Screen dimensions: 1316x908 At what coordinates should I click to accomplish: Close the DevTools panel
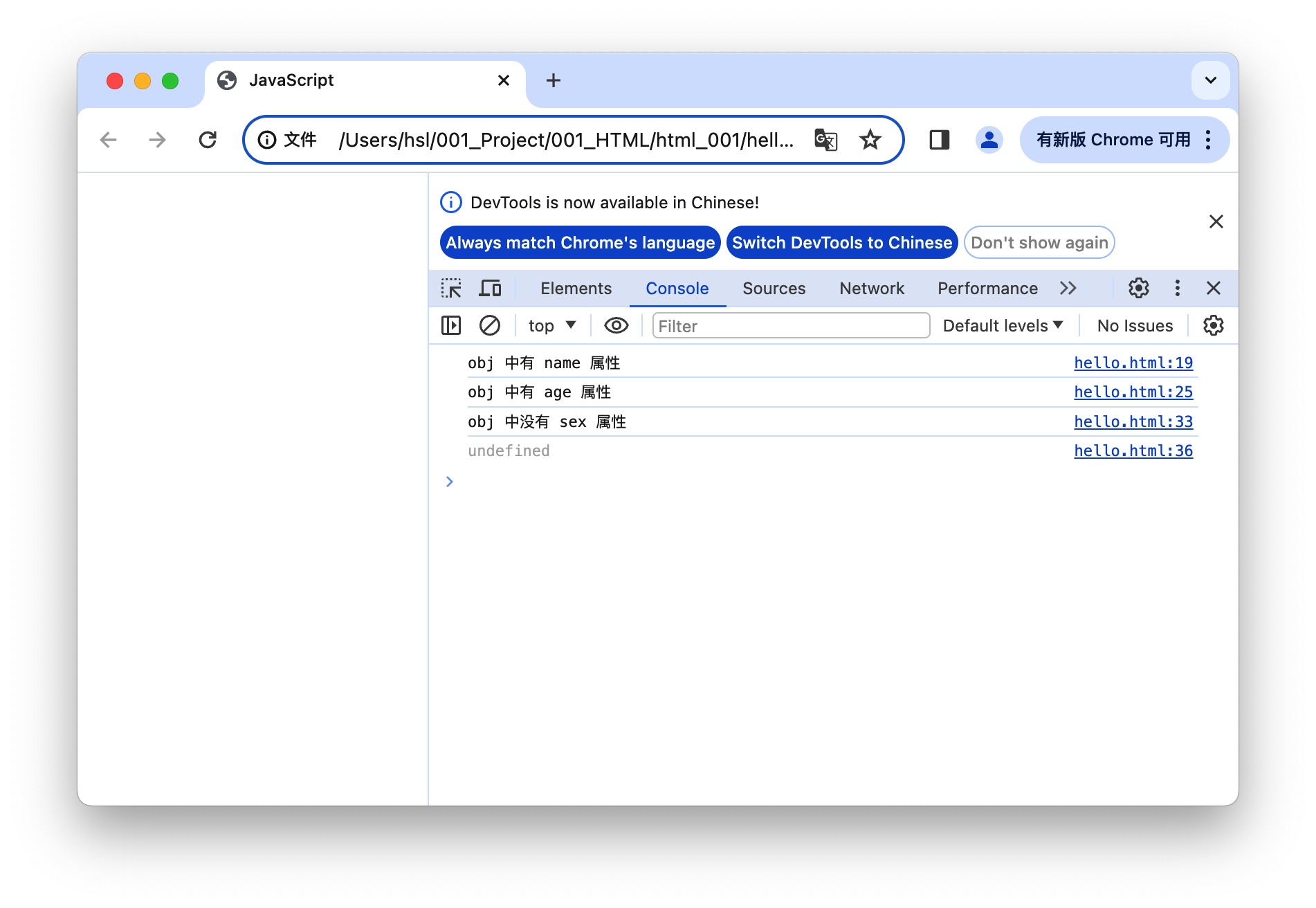[x=1214, y=288]
